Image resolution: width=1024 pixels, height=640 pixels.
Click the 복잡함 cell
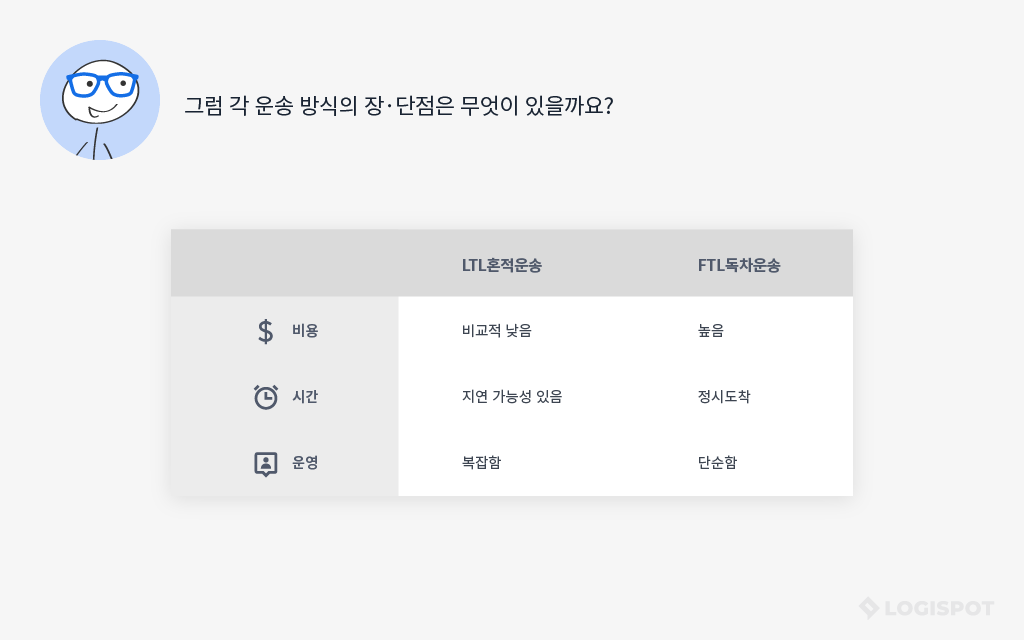[481, 463]
